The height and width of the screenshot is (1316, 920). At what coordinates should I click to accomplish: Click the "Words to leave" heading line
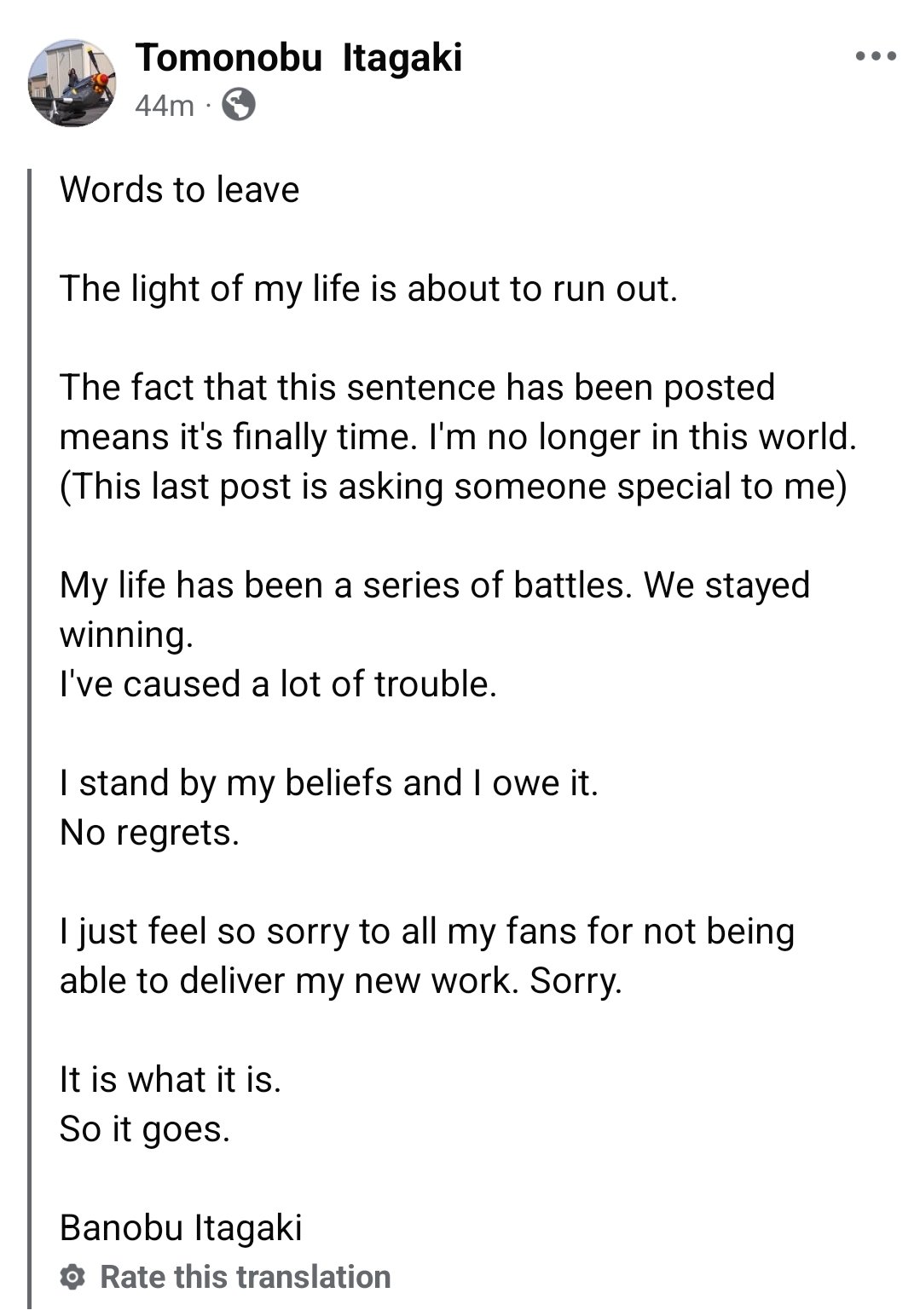[x=180, y=189]
